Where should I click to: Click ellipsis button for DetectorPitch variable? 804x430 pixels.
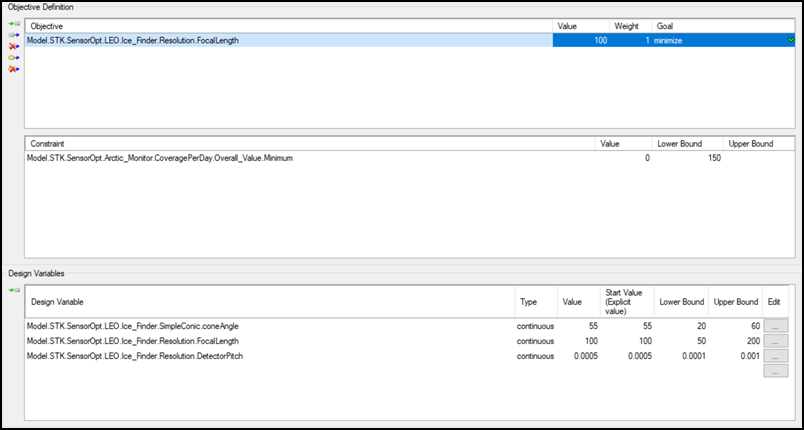(777, 356)
